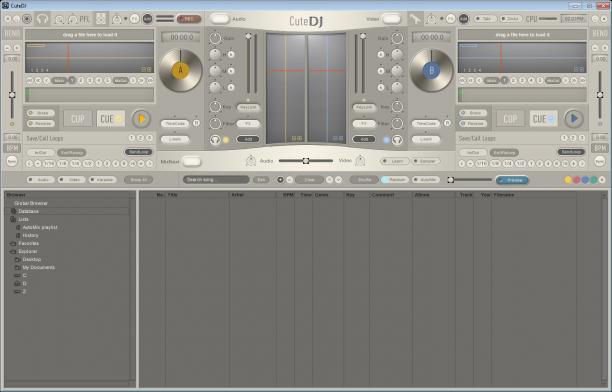This screenshot has width=612, height=392.
Task: Browse the Desktop folder
Action: tap(32, 260)
